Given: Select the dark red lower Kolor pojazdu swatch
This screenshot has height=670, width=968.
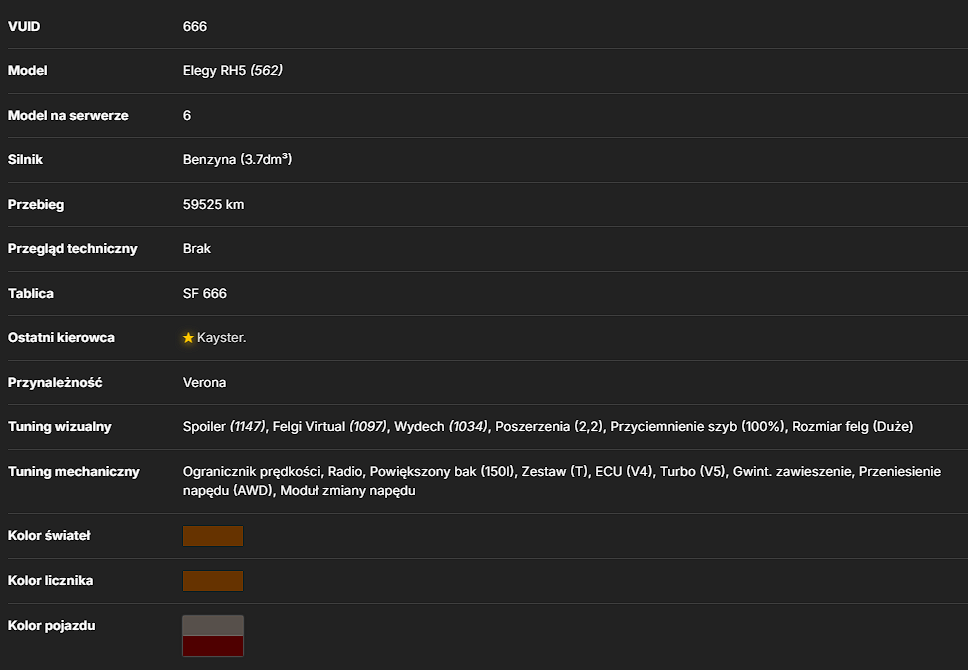Looking at the screenshot, I should click(x=213, y=646).
